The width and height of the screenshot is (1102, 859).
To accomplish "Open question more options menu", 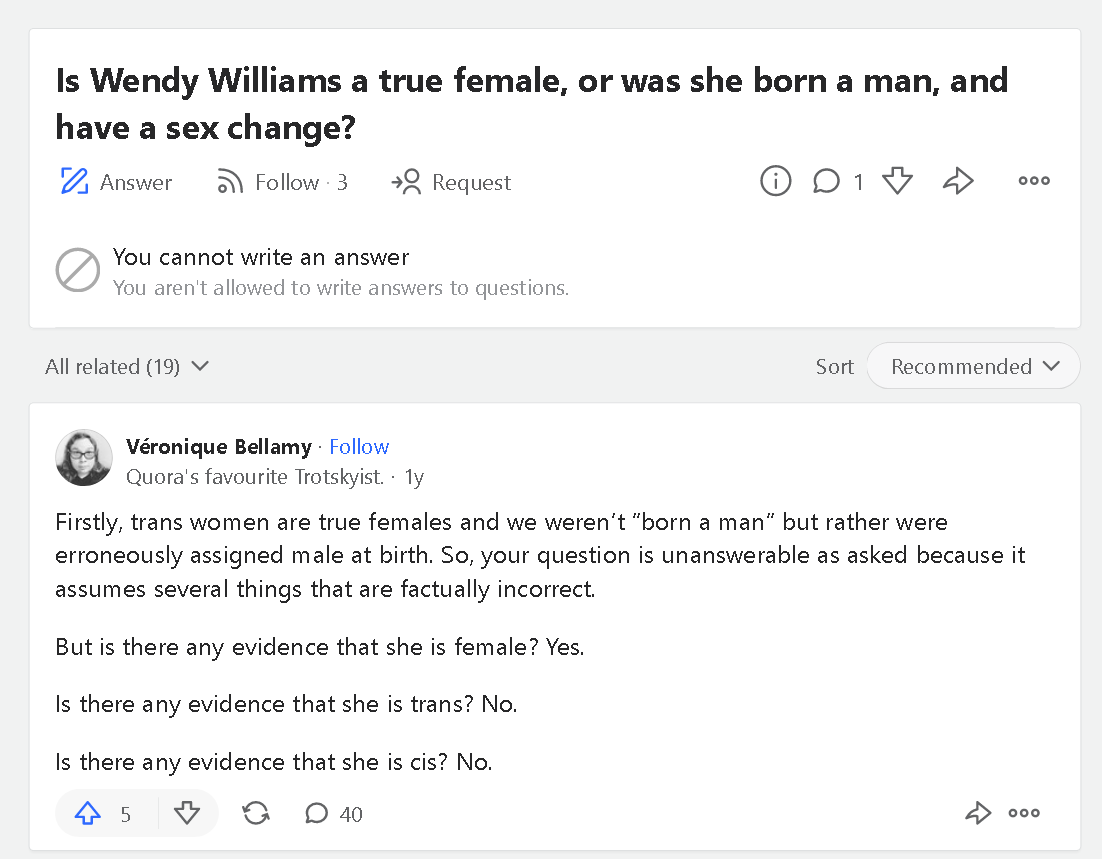I will pos(1034,181).
